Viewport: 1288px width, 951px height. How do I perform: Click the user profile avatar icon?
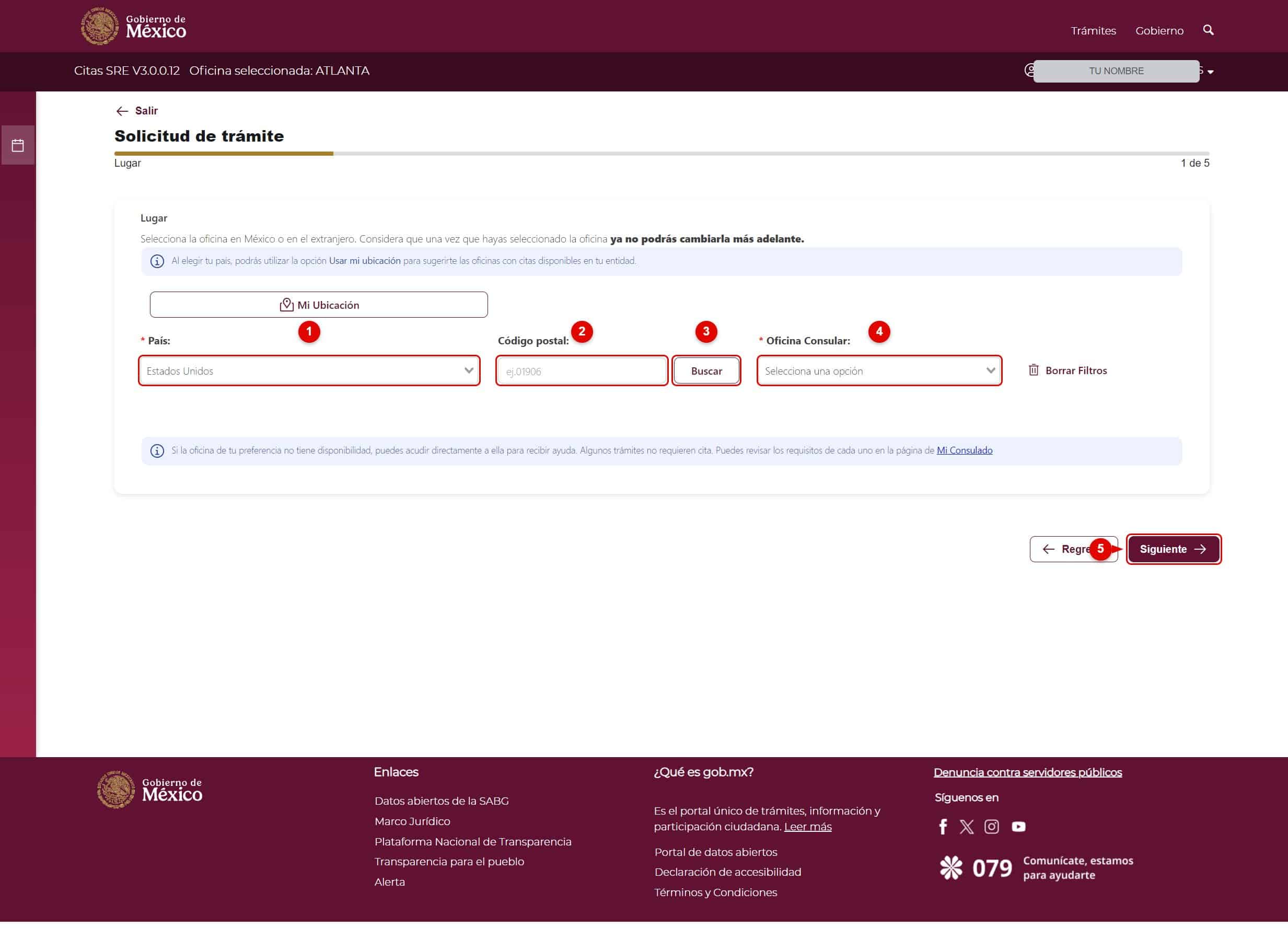click(1029, 71)
